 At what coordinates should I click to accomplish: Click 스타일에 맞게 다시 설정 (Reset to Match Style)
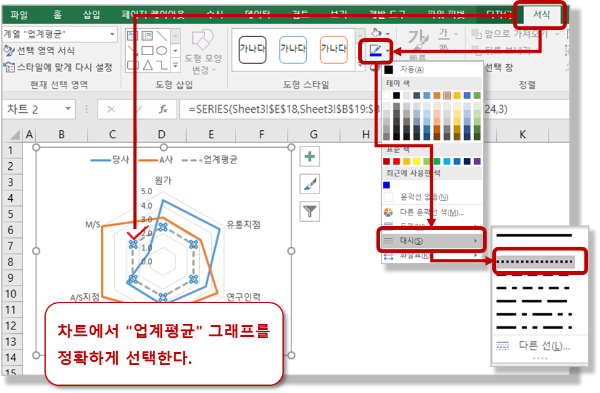pyautogui.click(x=58, y=67)
